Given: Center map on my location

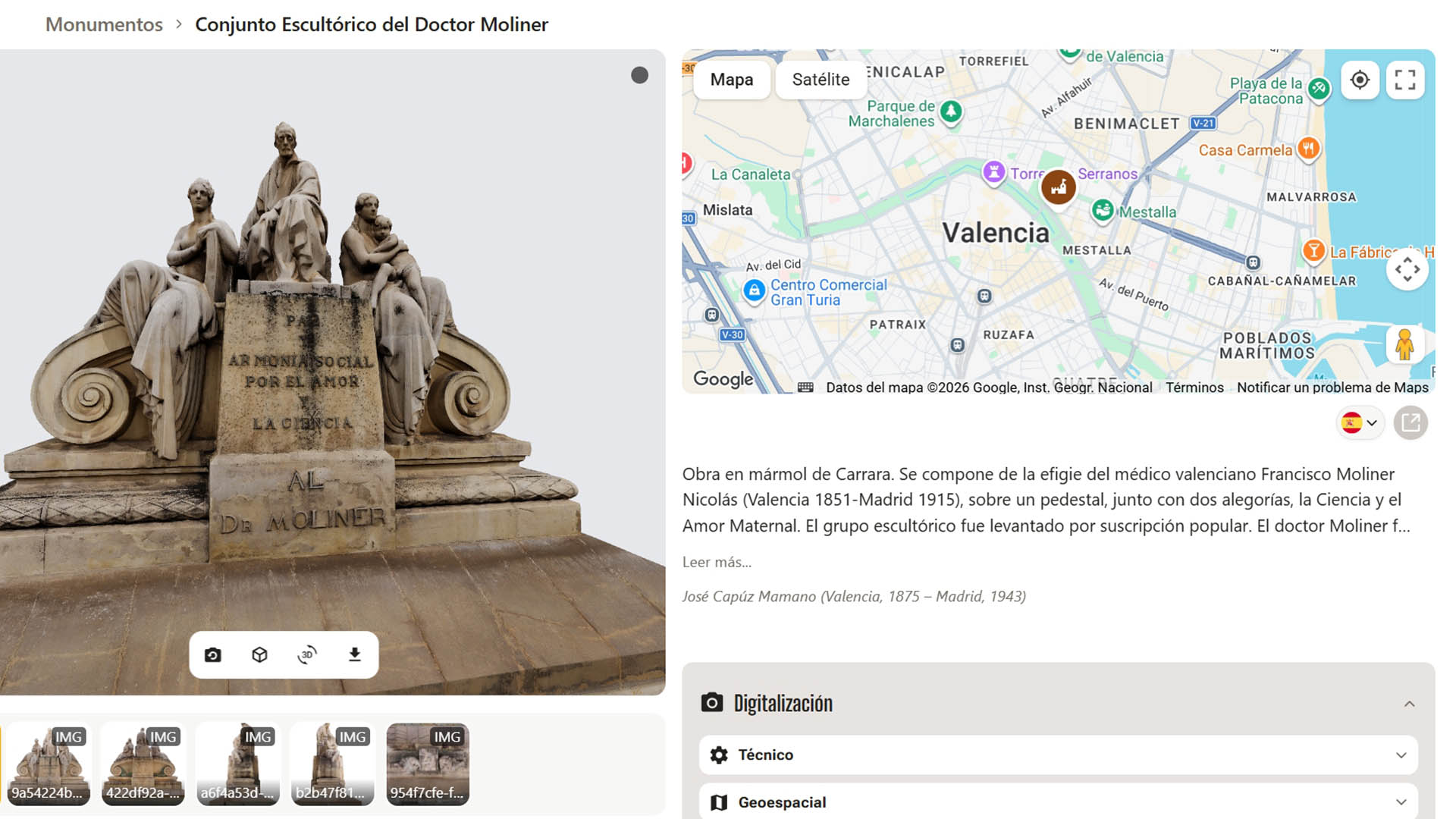Looking at the screenshot, I should (x=1360, y=80).
